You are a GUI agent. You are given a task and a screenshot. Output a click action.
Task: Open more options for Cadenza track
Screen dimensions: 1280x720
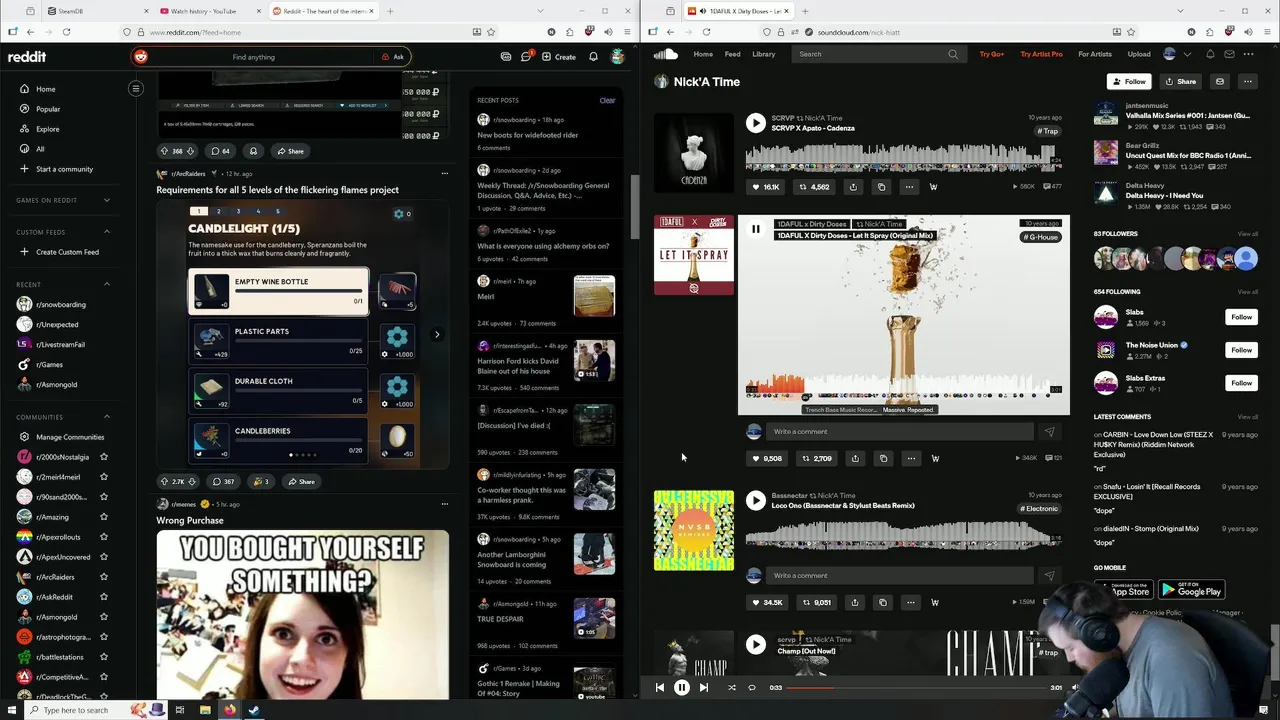pyautogui.click(x=909, y=187)
